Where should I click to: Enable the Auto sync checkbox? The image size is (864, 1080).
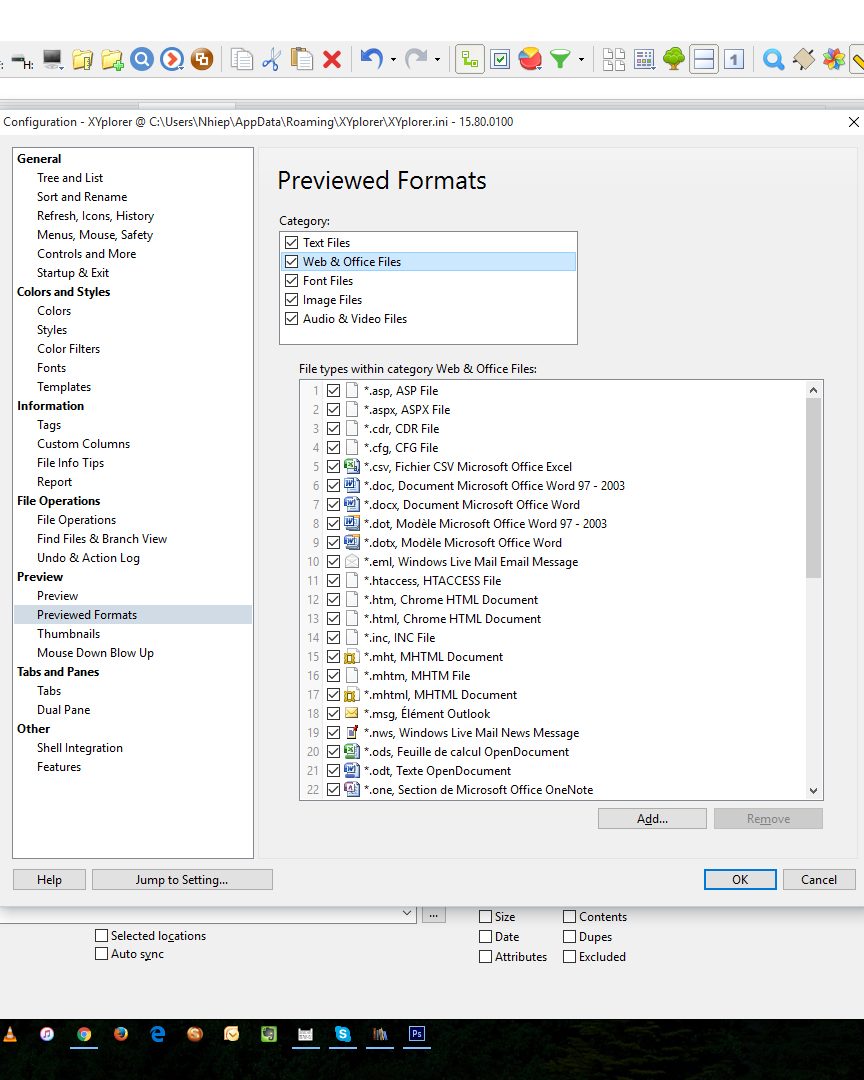point(101,954)
